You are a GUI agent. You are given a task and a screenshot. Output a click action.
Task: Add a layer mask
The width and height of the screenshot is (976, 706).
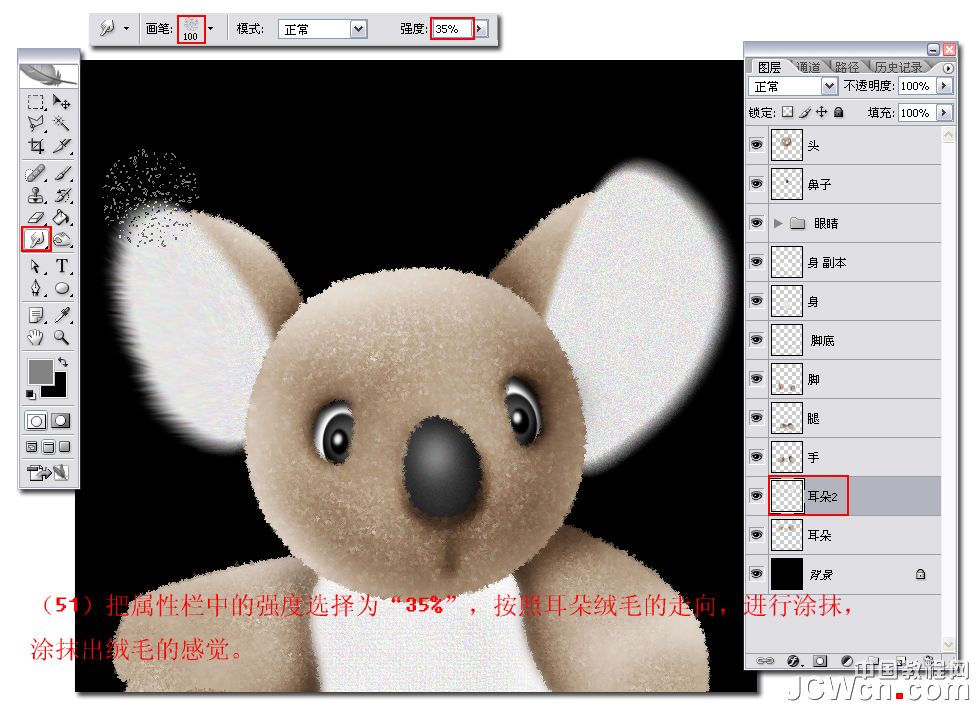[x=820, y=661]
